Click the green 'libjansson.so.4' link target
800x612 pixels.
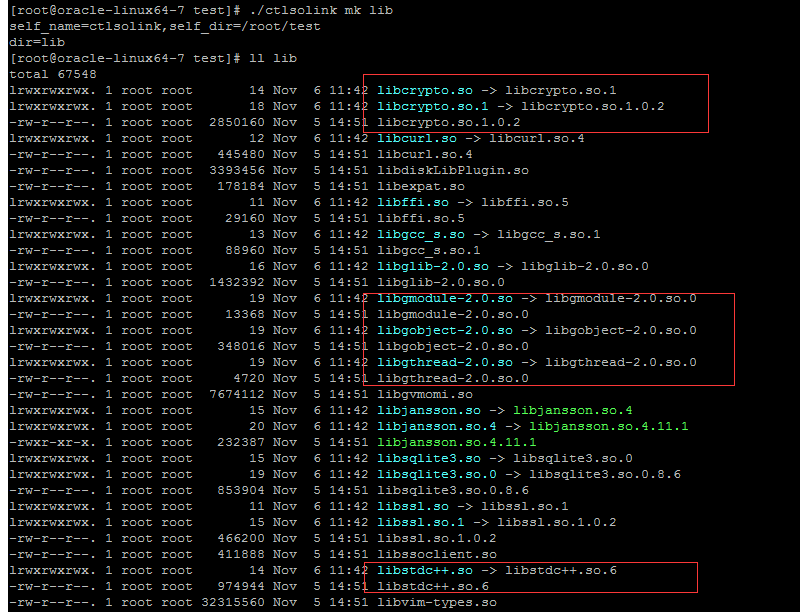click(573, 411)
